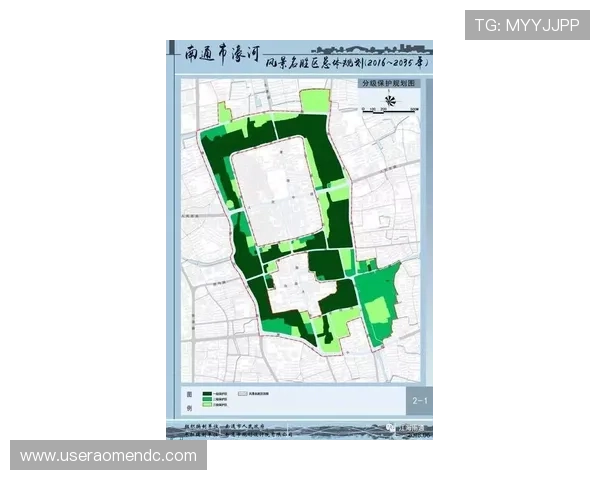Click the TG: MYYJJPP label
Image resolution: width=600 pixels, height=480 pixels.
pos(527,25)
